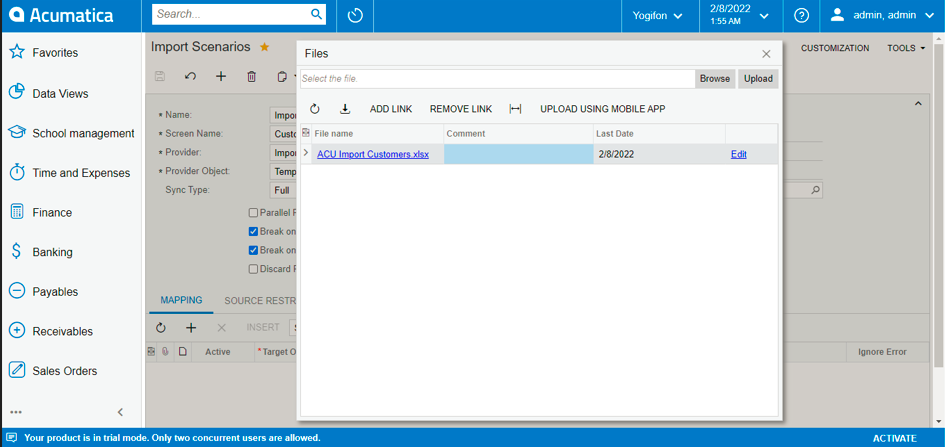Click the Select the file input field

point(498,79)
